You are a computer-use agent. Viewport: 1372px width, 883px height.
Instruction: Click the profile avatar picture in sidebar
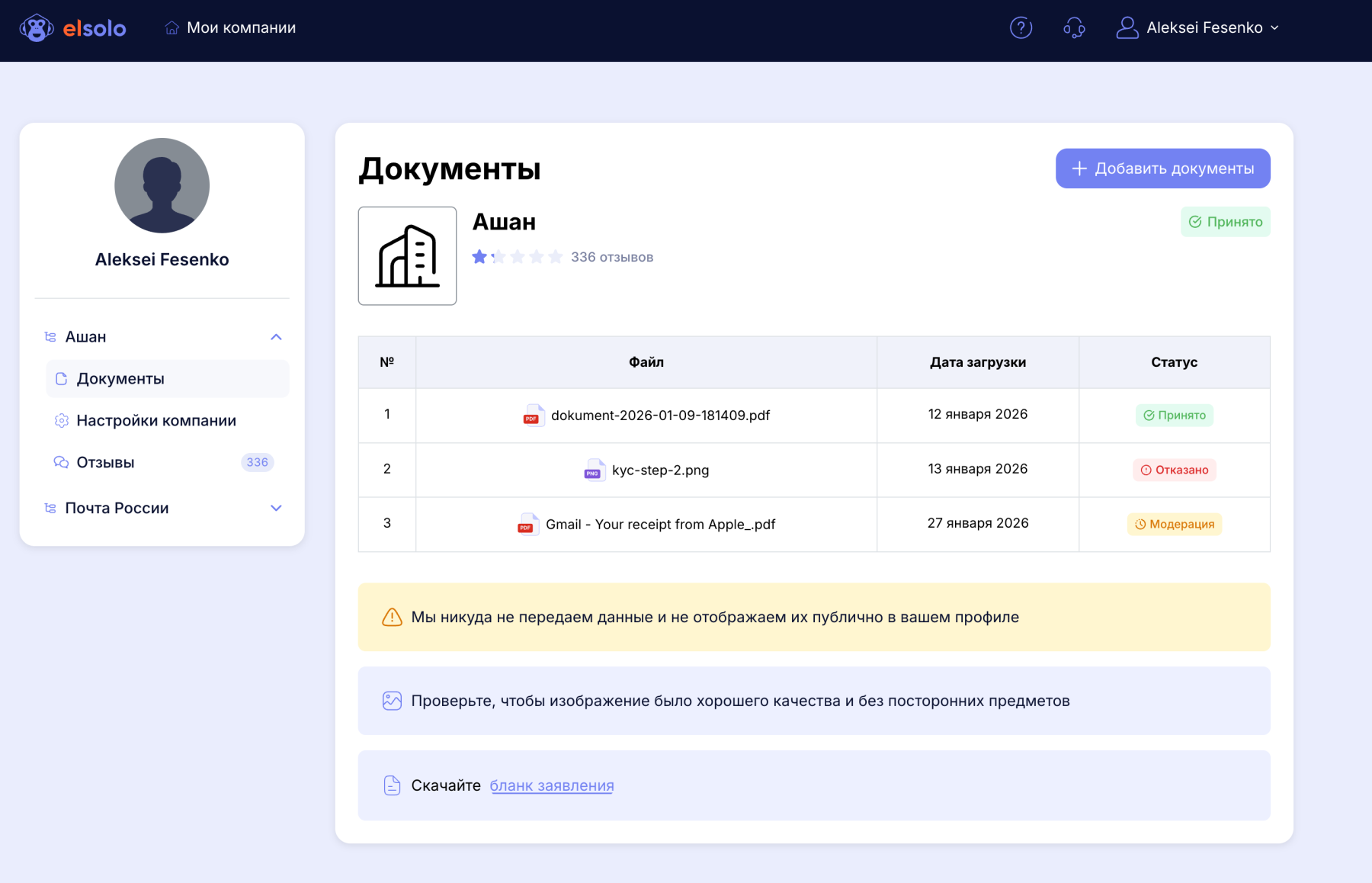pos(162,185)
